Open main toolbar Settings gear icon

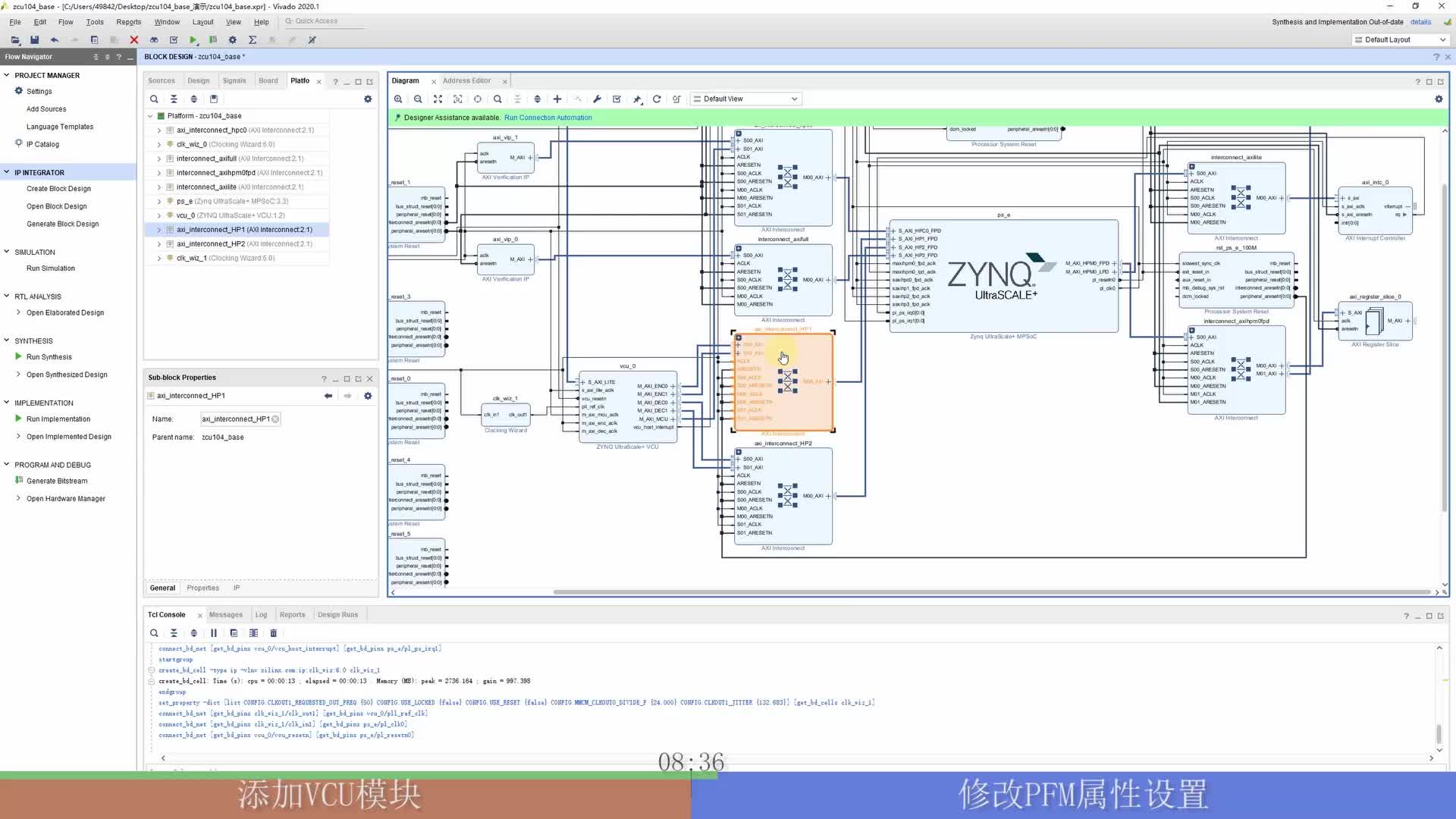(233, 39)
